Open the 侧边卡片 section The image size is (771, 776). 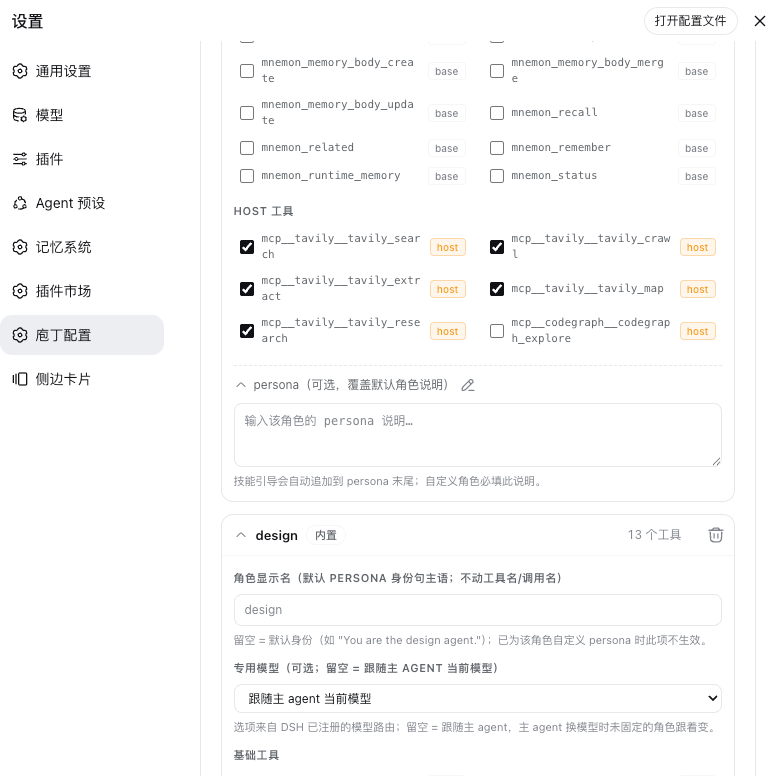[x=82, y=379]
